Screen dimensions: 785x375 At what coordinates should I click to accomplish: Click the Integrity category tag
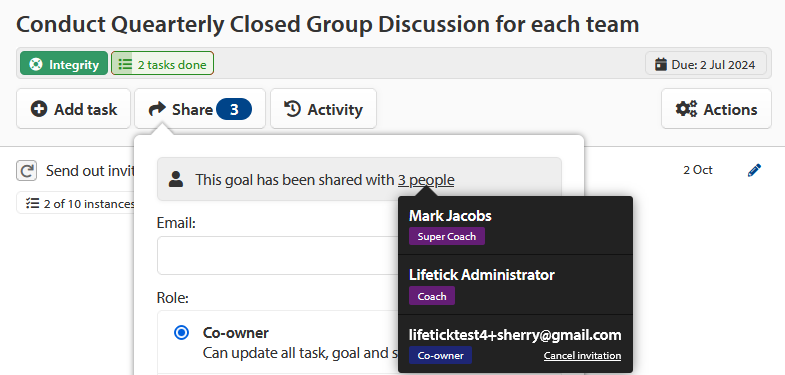pos(64,63)
